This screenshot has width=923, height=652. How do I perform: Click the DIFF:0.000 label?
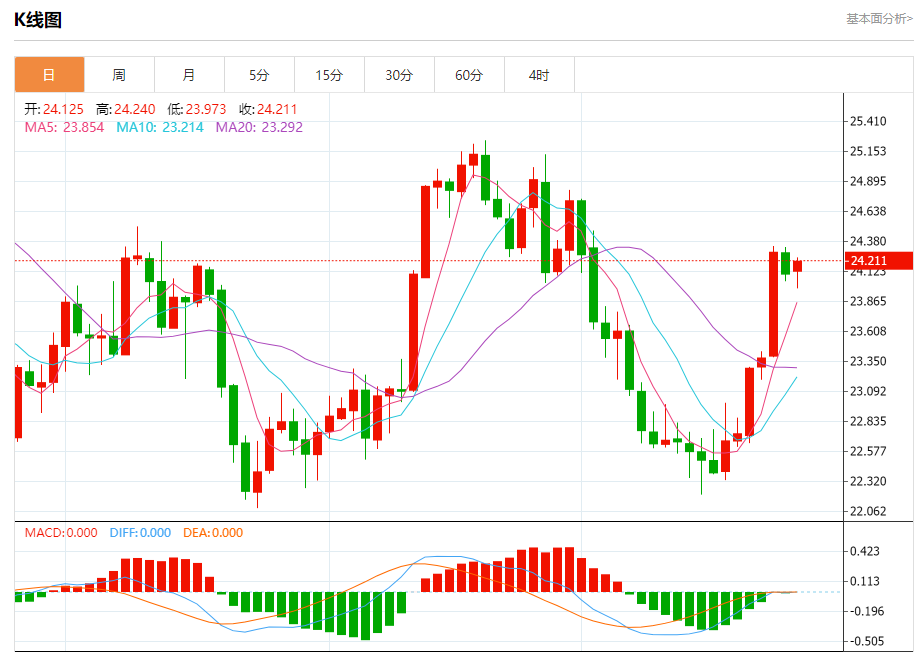tap(140, 533)
